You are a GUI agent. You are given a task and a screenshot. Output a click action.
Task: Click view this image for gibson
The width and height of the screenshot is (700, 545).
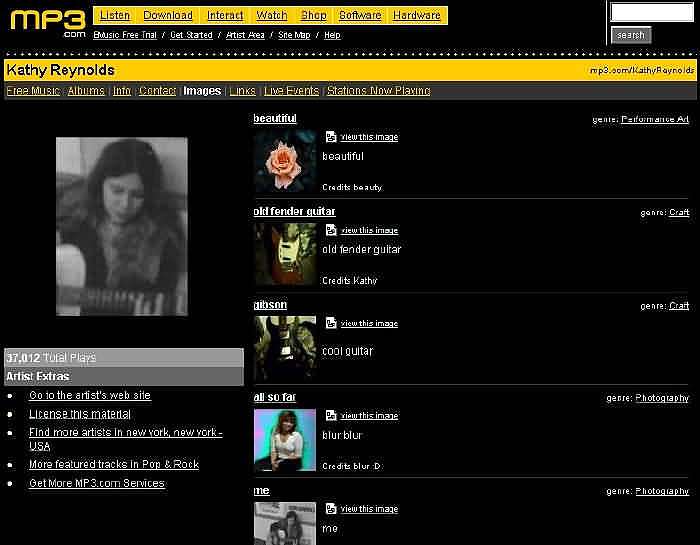pyautogui.click(x=369, y=323)
